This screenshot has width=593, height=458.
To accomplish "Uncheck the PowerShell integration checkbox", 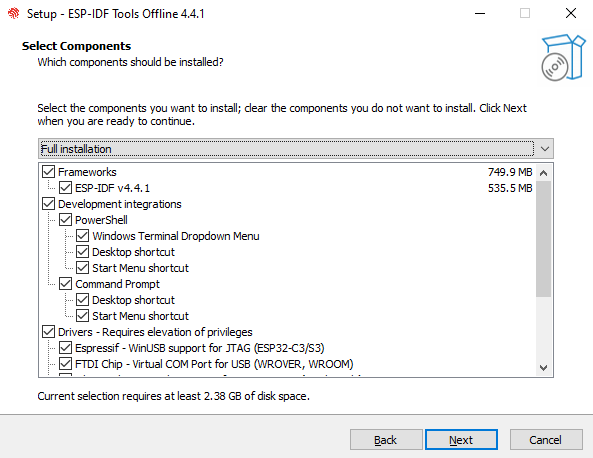I will tap(65, 220).
